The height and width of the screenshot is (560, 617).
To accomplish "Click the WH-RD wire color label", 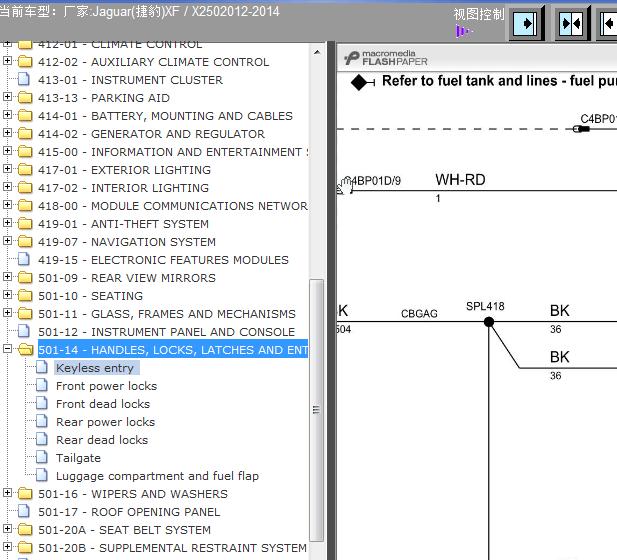I will point(460,180).
